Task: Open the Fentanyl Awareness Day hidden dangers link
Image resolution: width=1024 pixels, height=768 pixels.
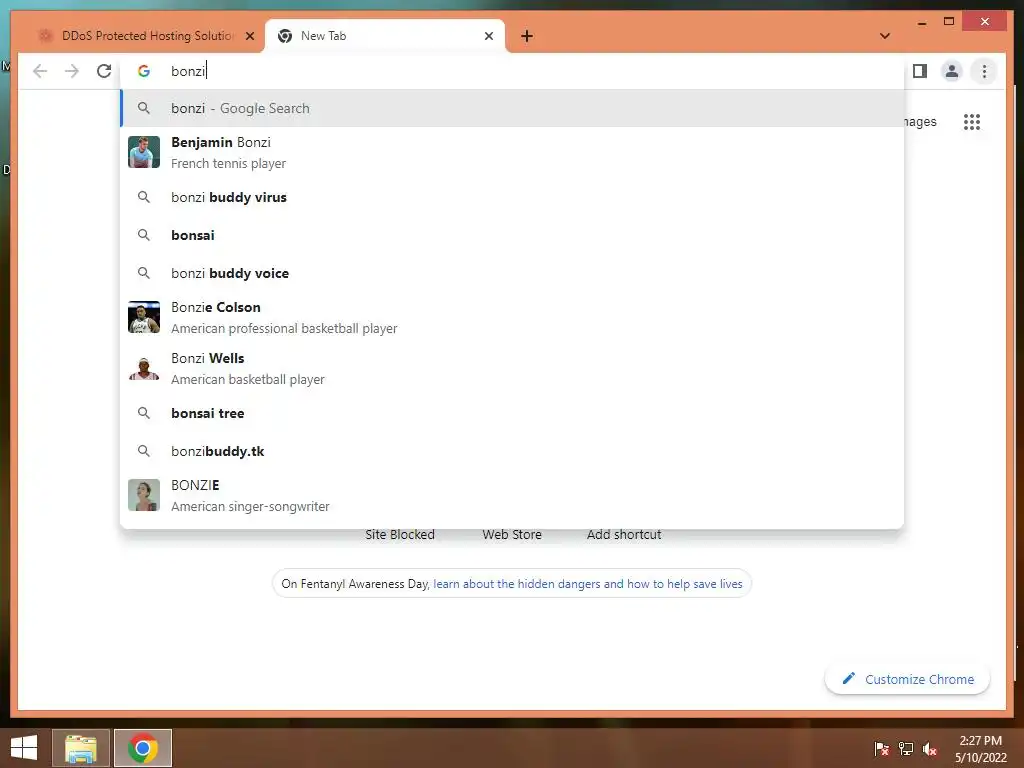Action: [588, 584]
